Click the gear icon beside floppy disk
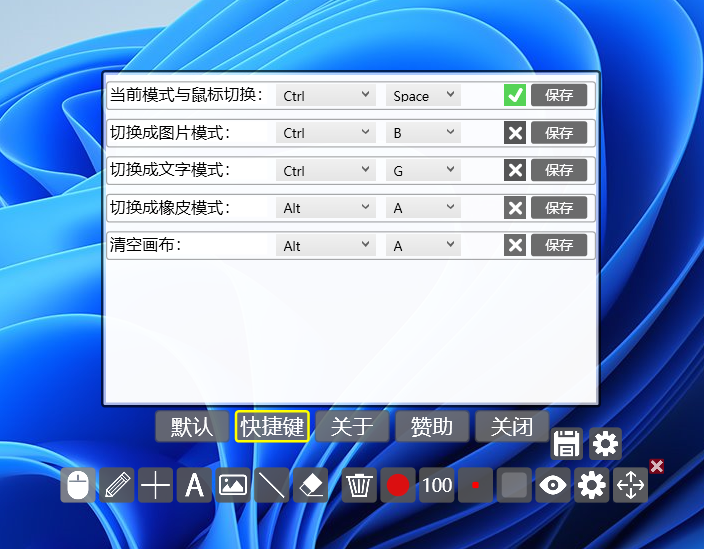 [605, 444]
